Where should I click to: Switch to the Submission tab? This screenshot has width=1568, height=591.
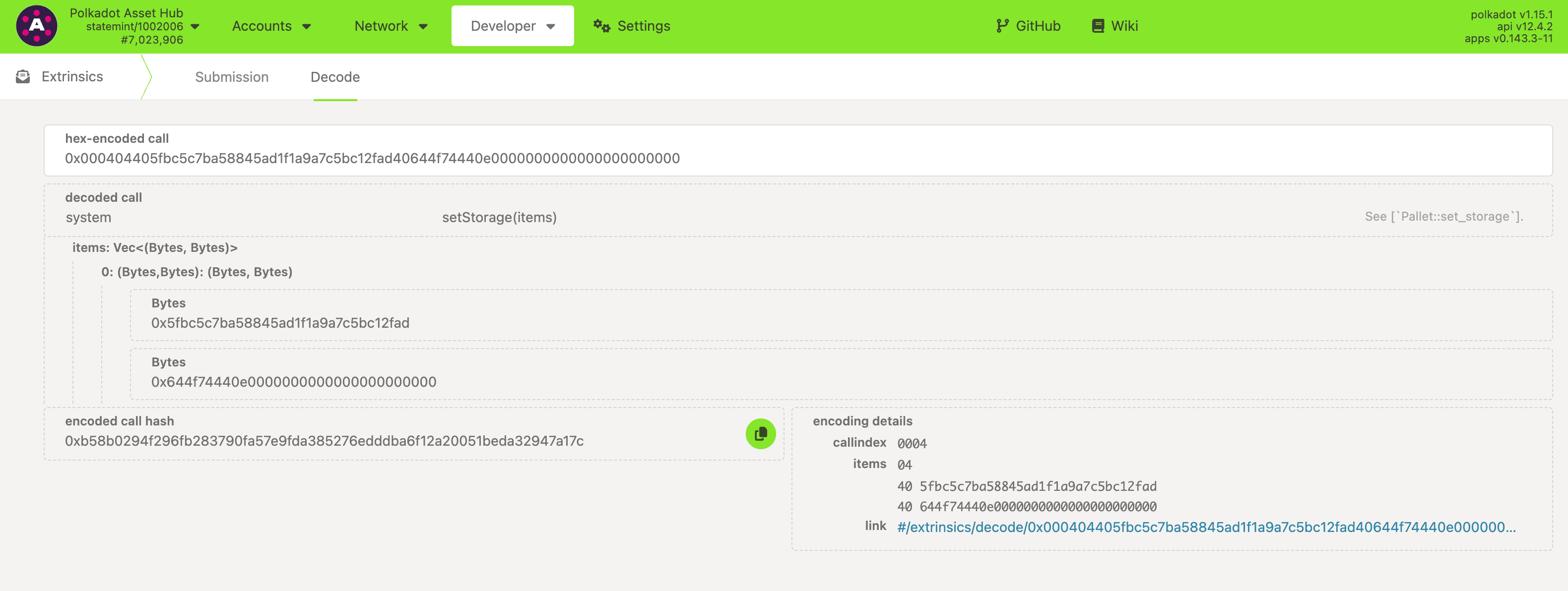(232, 77)
